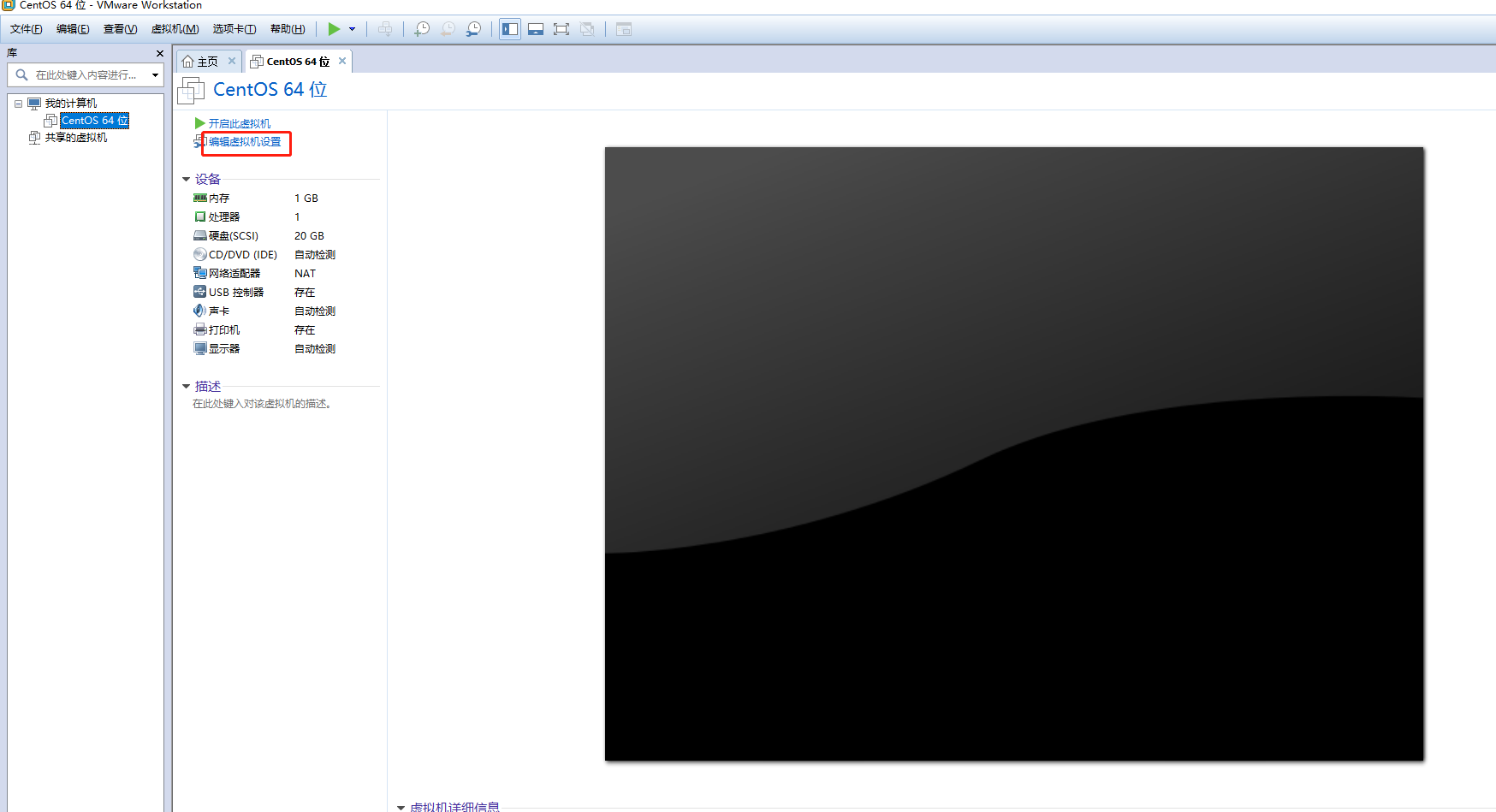Click the home icon on 主页 tab

[x=188, y=62]
